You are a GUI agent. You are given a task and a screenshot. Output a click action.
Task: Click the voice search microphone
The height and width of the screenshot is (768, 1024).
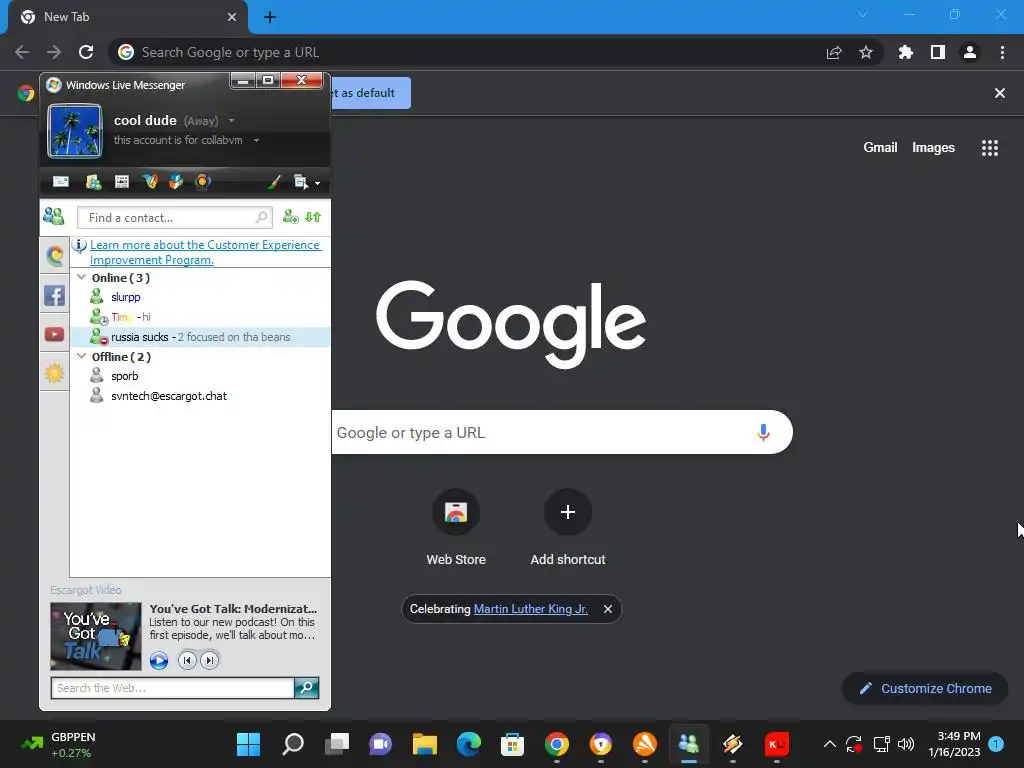pyautogui.click(x=763, y=432)
